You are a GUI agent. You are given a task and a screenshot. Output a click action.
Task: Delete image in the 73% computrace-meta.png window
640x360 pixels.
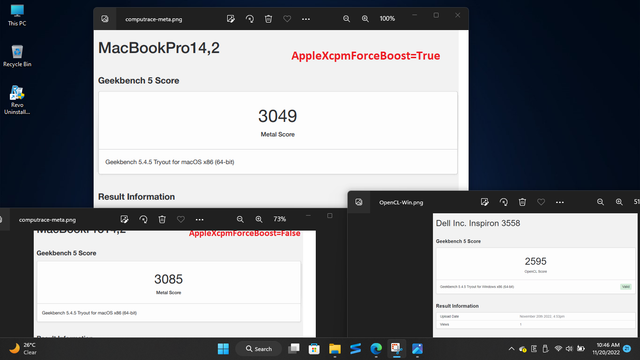tap(162, 219)
